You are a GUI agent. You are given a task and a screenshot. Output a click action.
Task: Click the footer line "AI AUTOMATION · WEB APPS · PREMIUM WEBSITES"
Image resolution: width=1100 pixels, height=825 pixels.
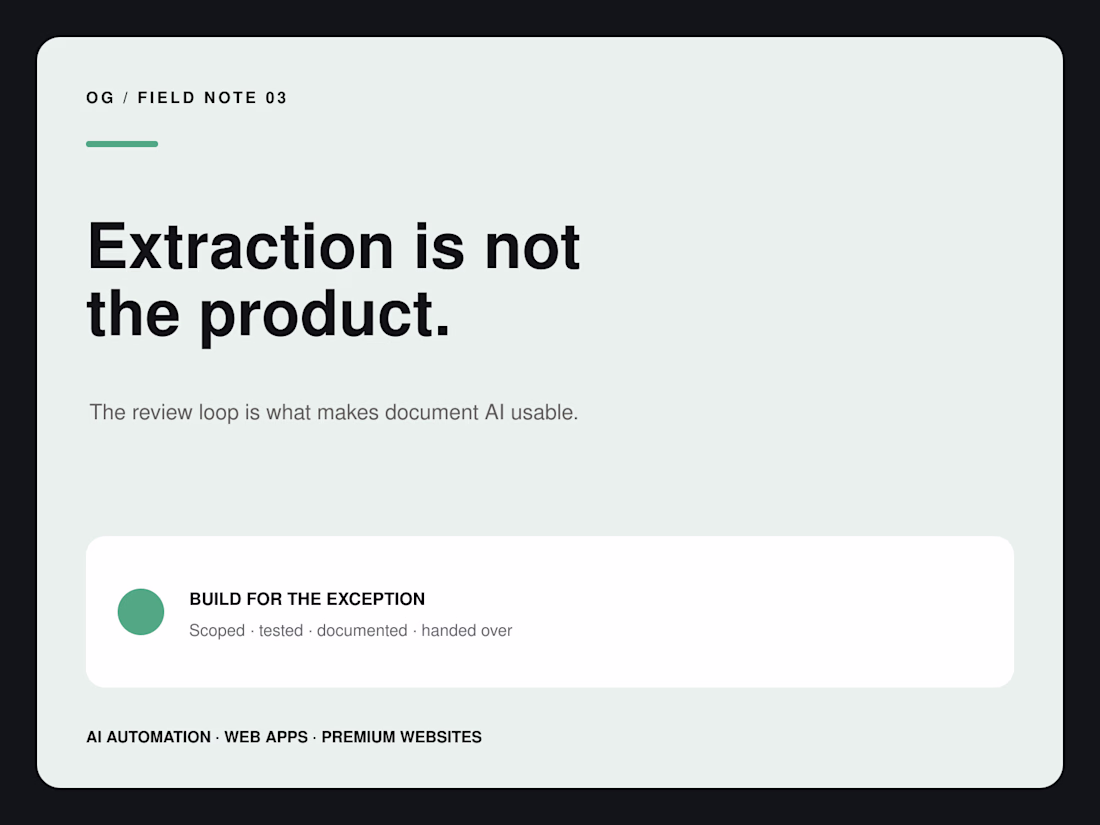click(284, 737)
